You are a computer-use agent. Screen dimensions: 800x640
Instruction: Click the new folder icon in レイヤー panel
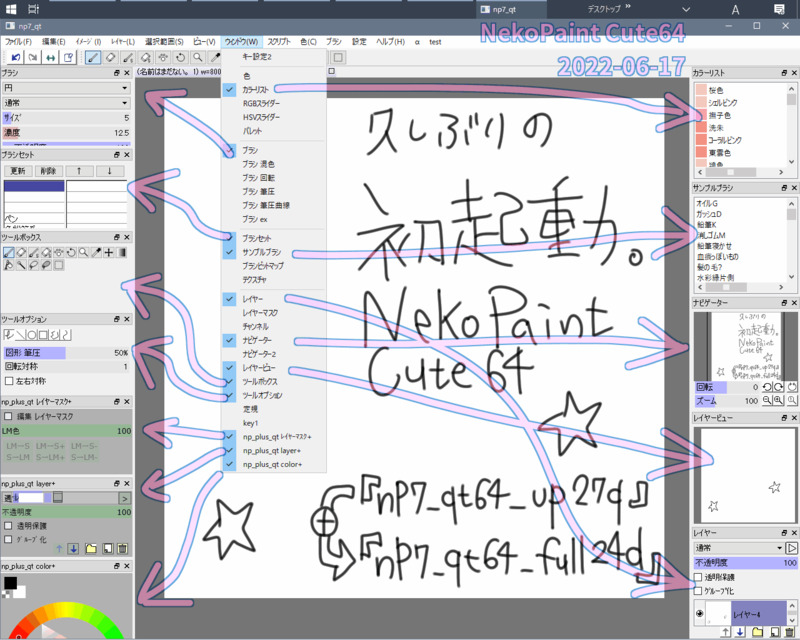[758, 632]
